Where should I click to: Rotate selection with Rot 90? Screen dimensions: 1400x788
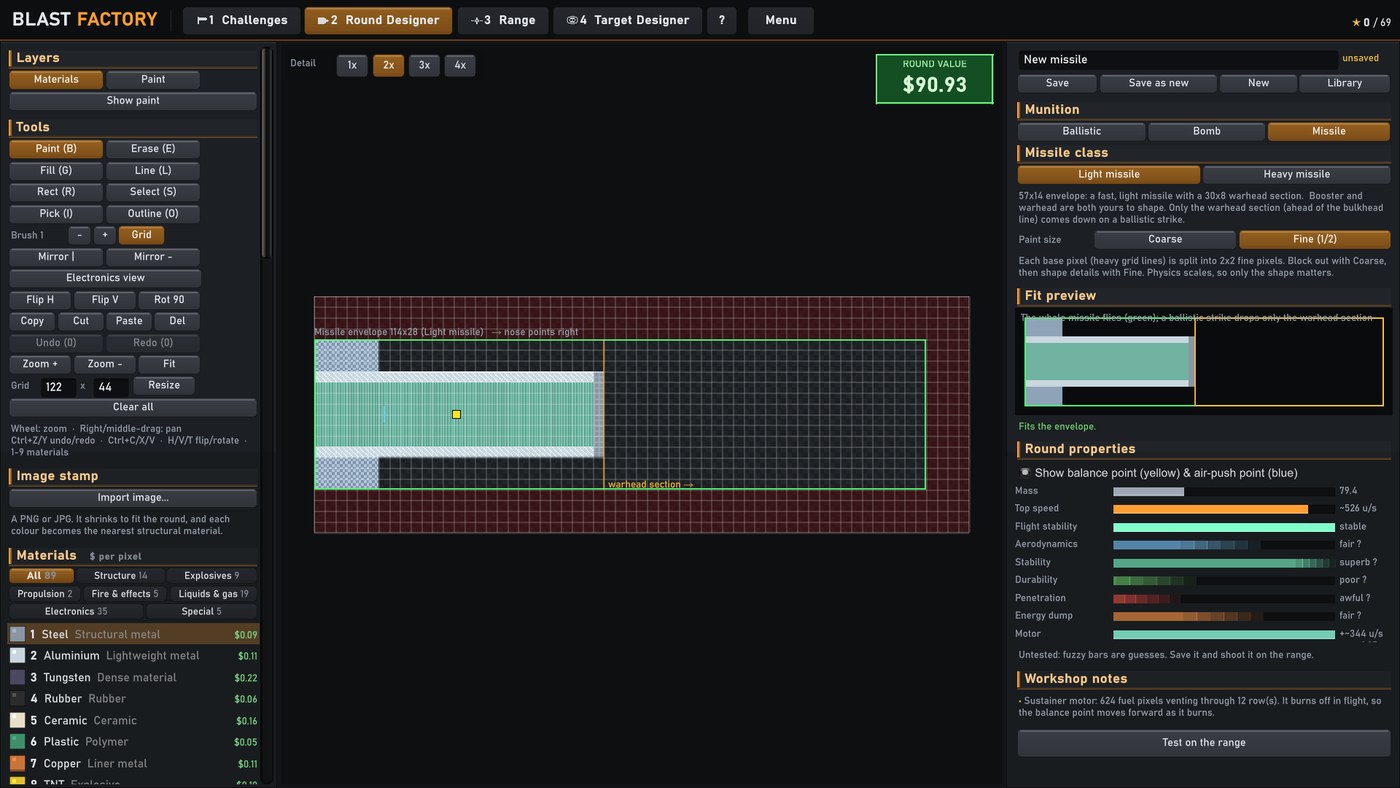(x=169, y=300)
